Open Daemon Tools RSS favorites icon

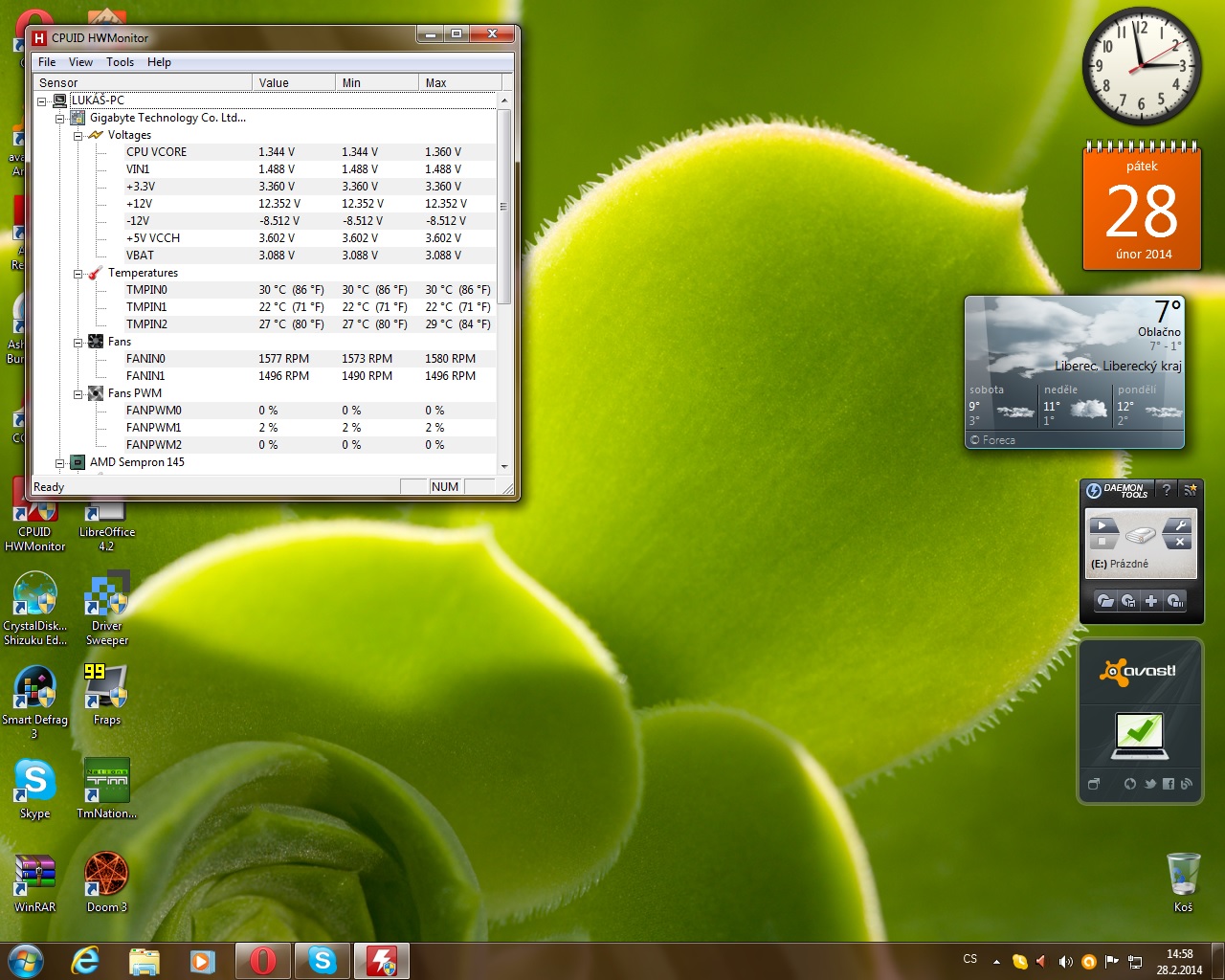click(1191, 490)
